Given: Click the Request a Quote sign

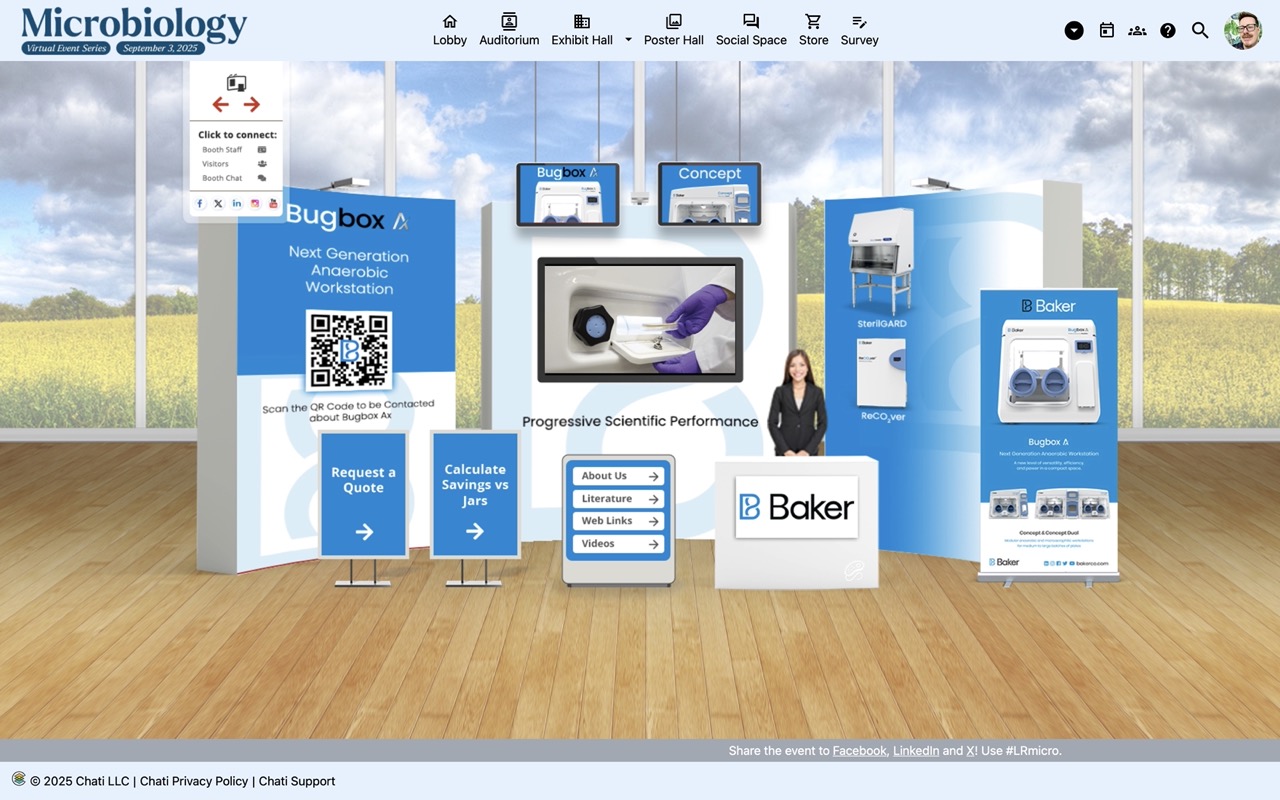Looking at the screenshot, I should pyautogui.click(x=364, y=494).
